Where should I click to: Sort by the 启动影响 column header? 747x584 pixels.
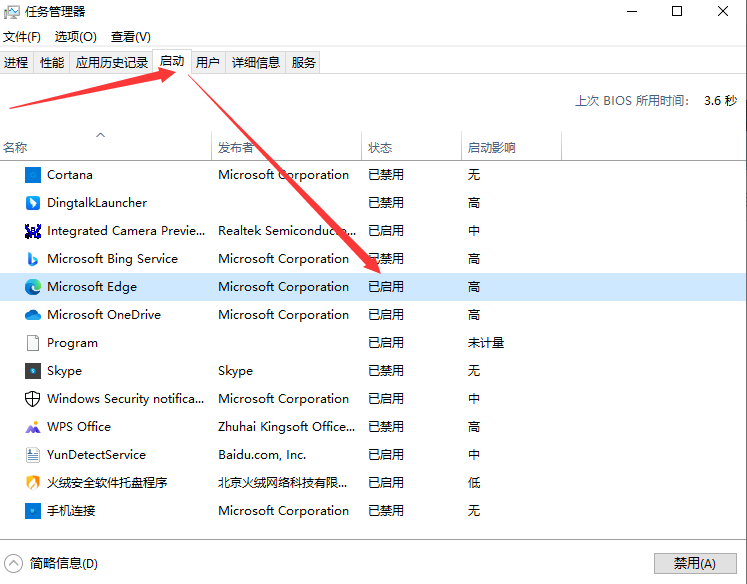click(512, 147)
